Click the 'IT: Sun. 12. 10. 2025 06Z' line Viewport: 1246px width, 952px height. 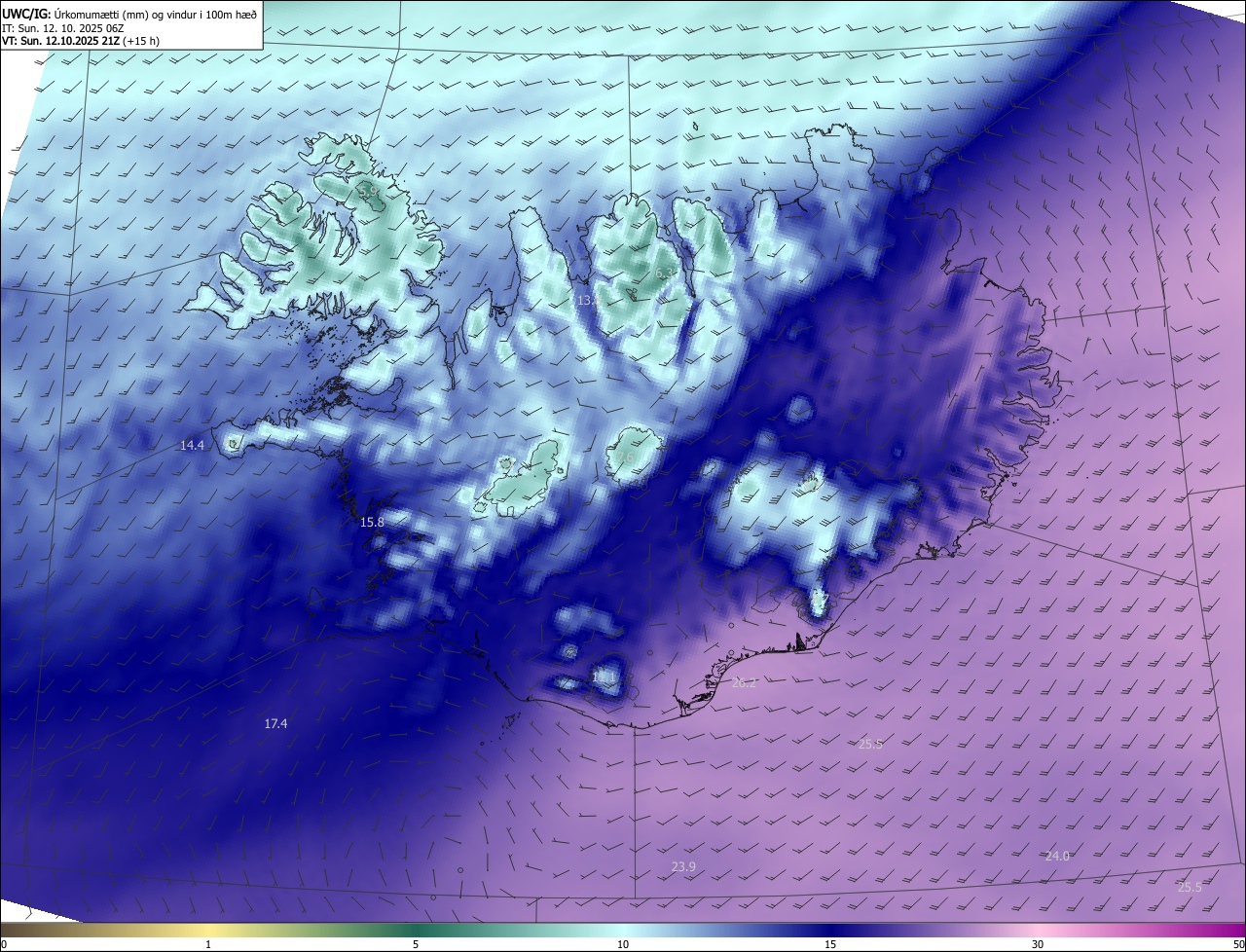click(63, 27)
